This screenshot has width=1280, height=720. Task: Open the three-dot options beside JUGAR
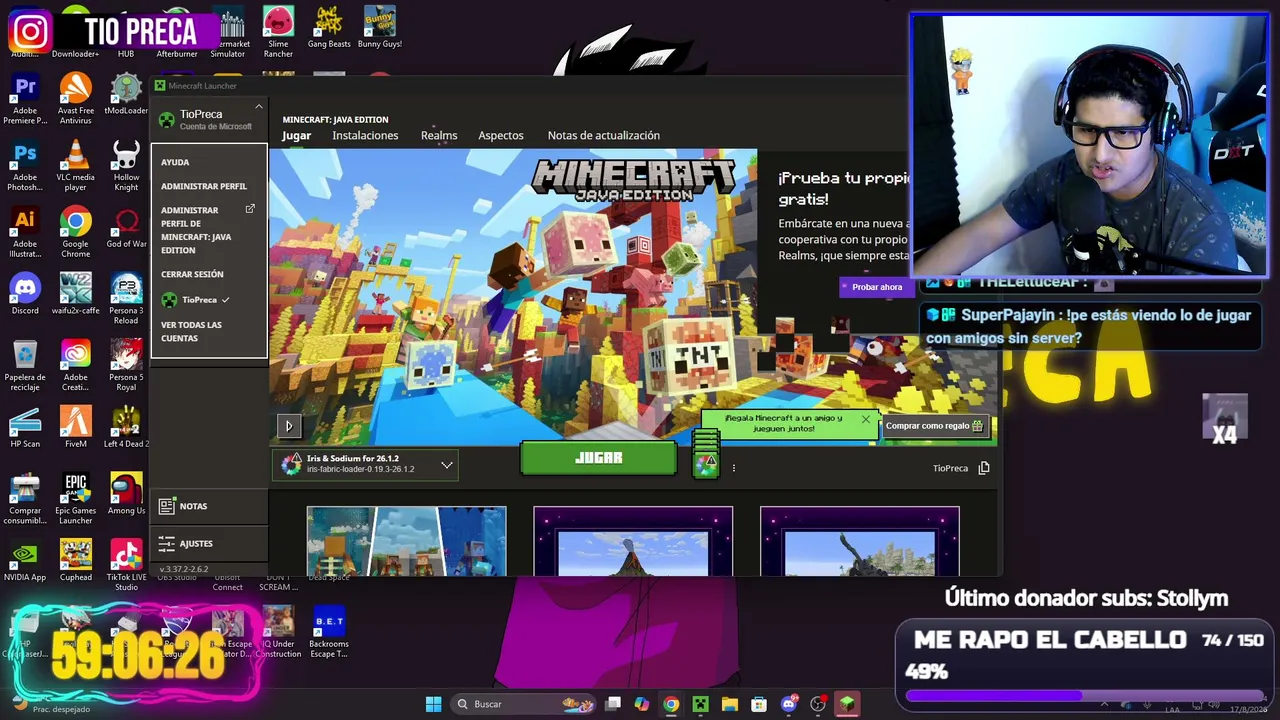point(733,468)
